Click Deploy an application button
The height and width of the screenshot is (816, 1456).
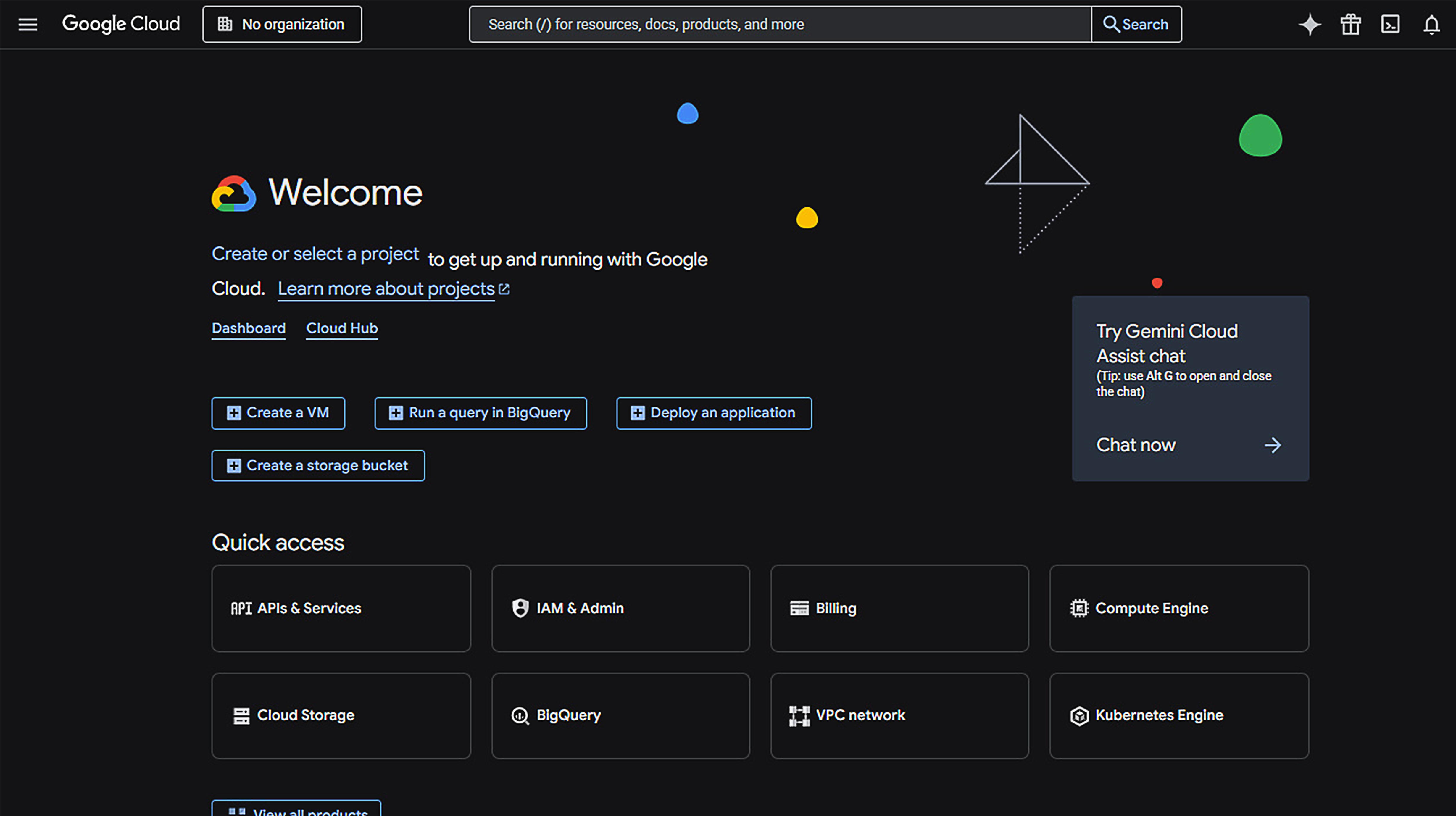713,413
